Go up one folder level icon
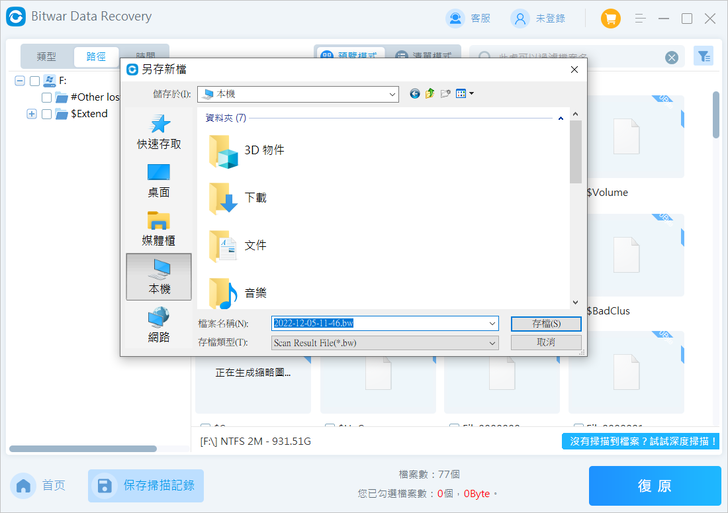The width and height of the screenshot is (728, 513). pos(430,94)
